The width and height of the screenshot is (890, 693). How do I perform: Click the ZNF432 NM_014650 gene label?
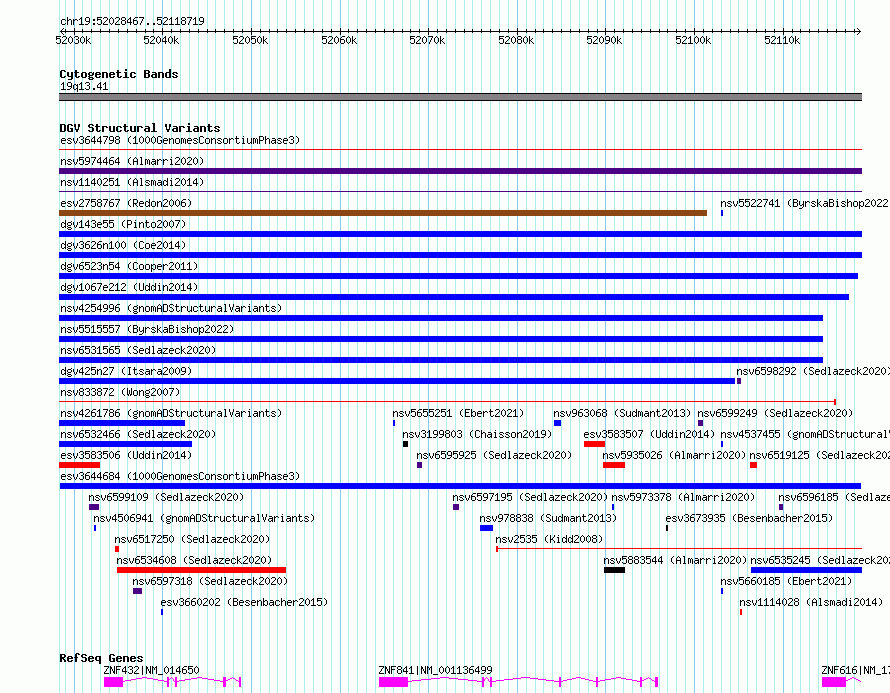[x=152, y=670]
